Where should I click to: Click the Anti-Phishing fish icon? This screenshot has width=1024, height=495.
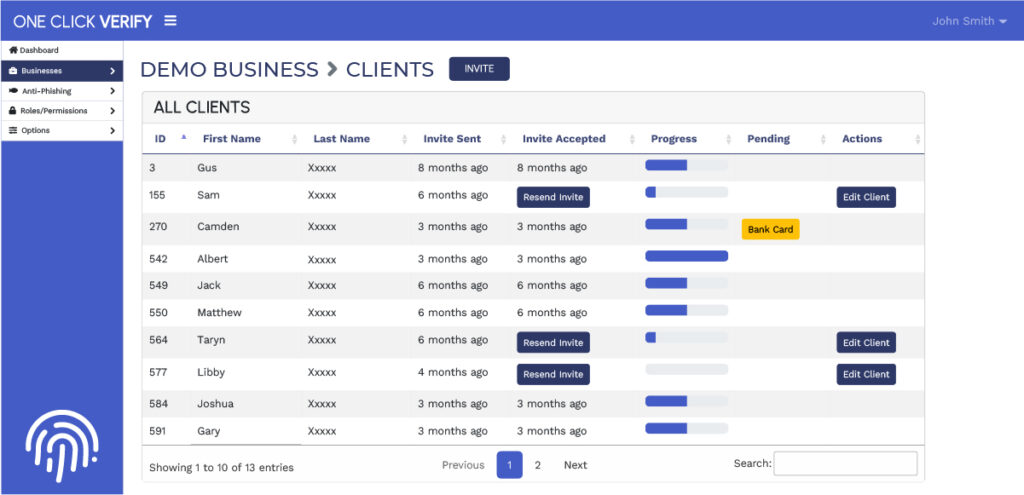13,91
